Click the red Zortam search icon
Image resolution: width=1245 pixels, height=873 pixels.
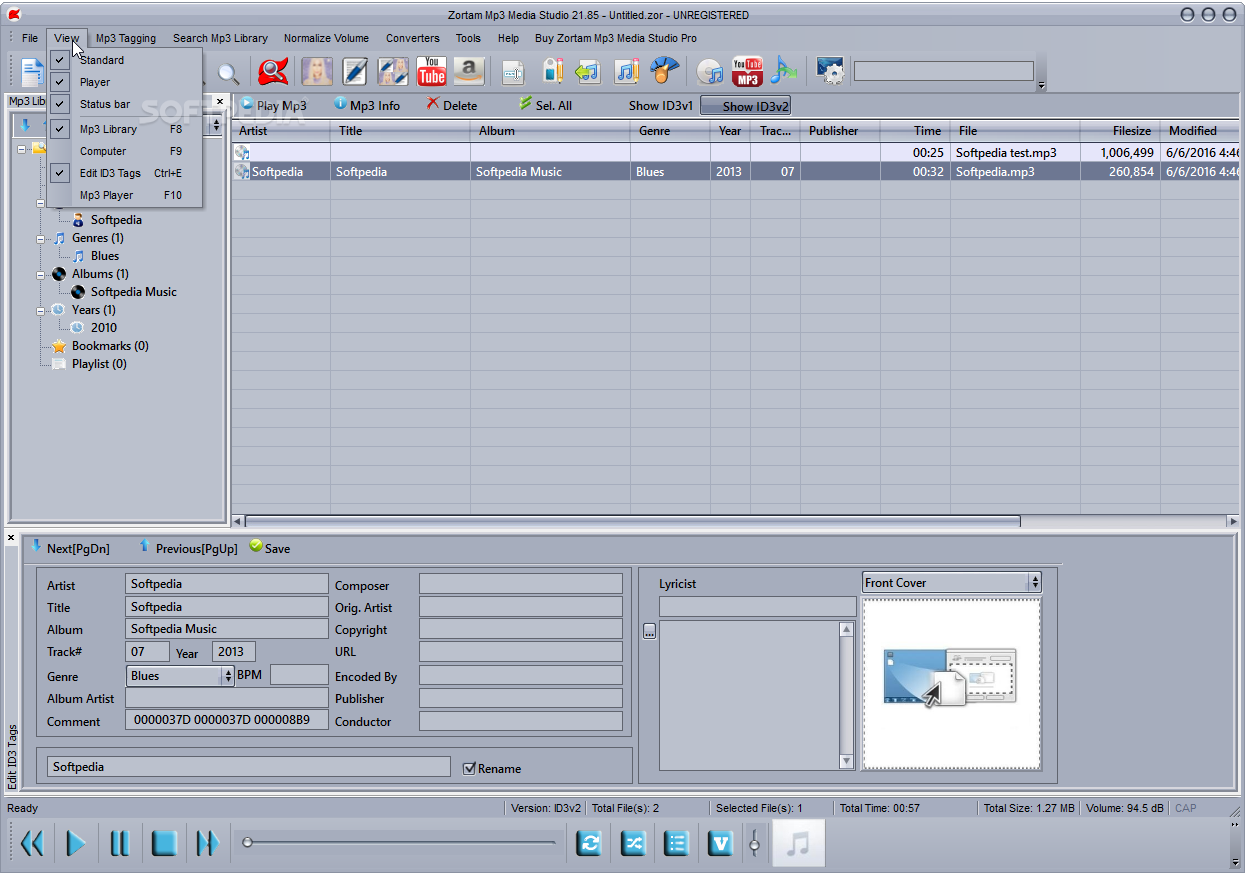(x=273, y=71)
